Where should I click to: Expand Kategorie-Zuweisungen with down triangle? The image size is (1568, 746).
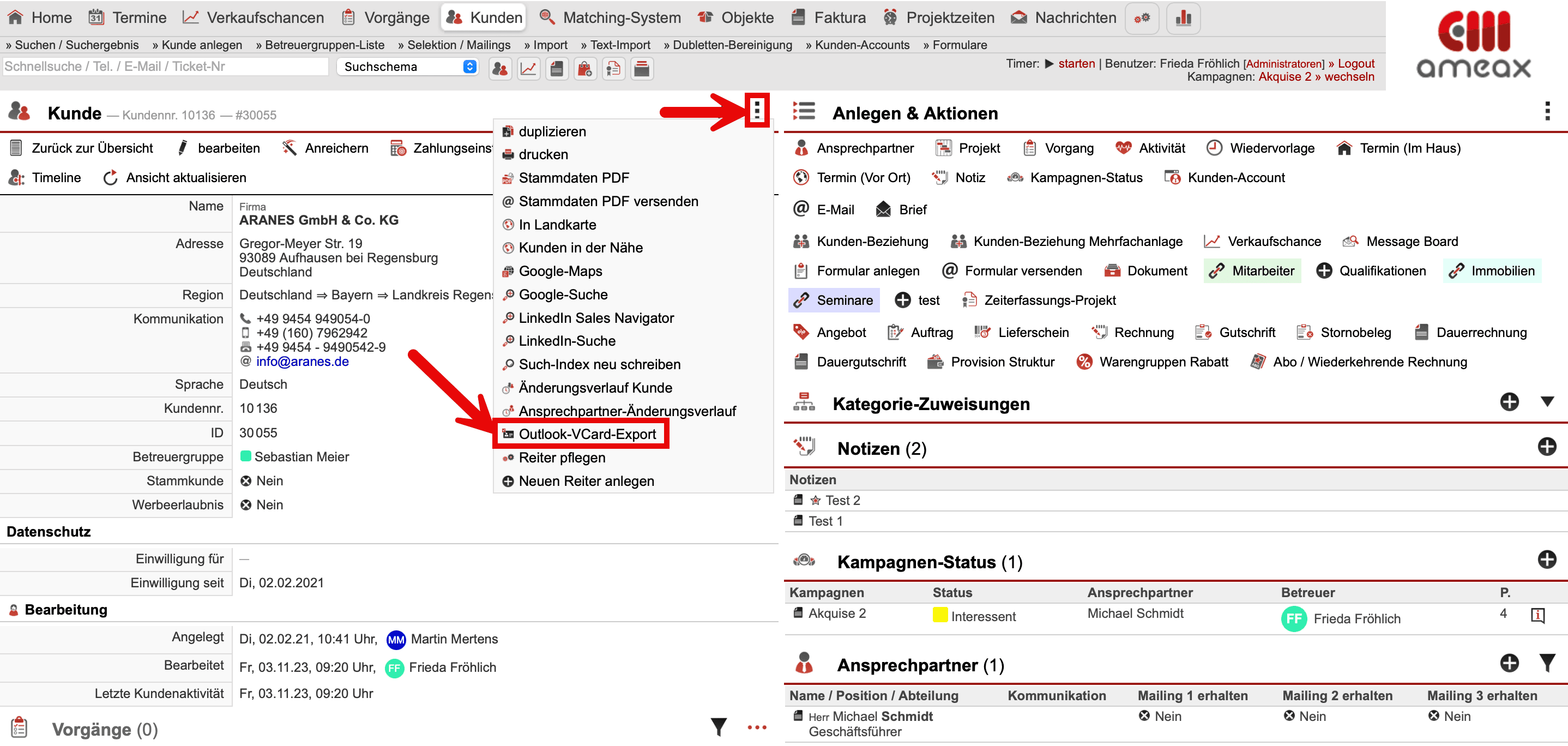pos(1547,402)
